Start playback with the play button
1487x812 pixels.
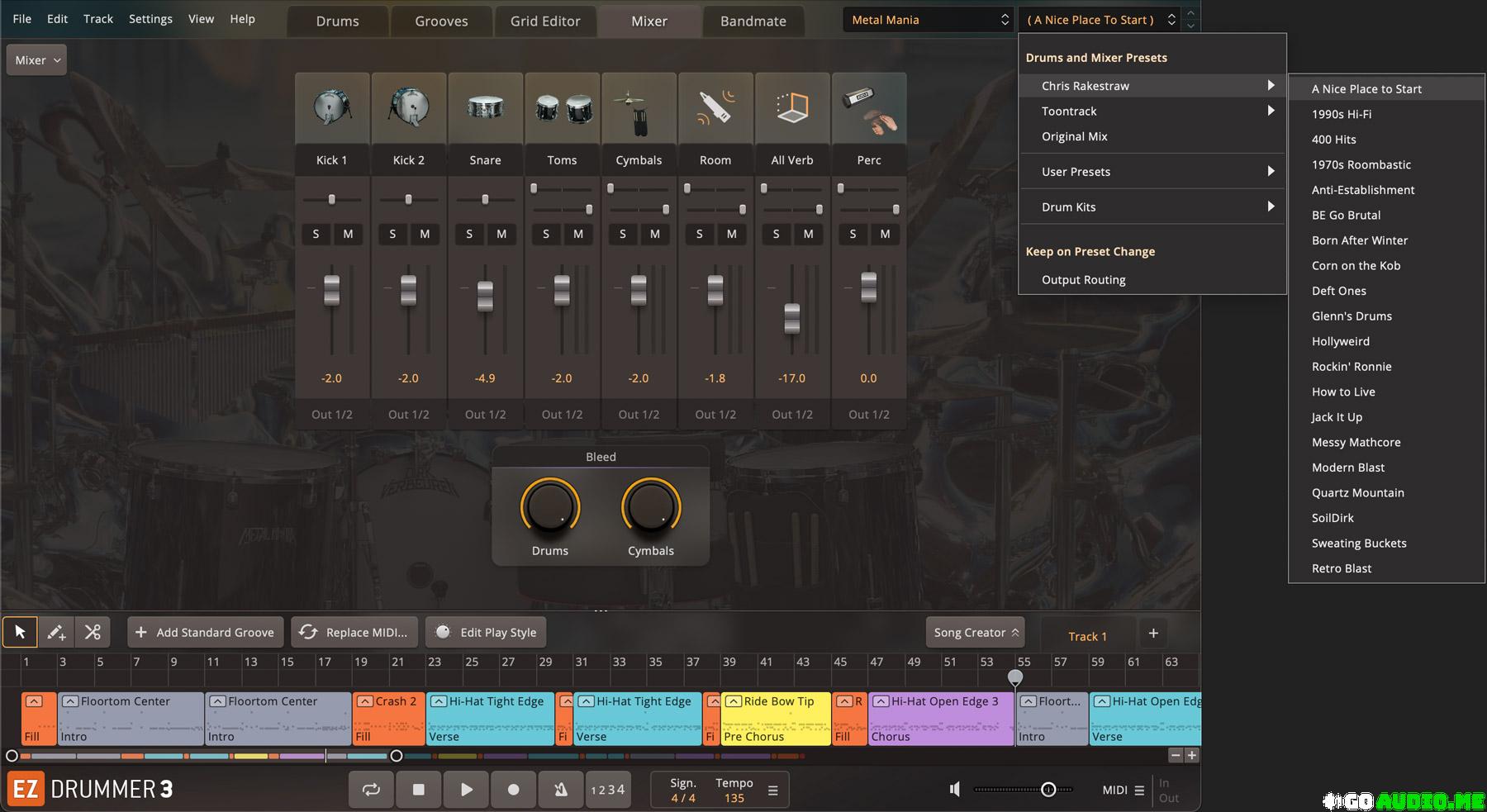[466, 790]
